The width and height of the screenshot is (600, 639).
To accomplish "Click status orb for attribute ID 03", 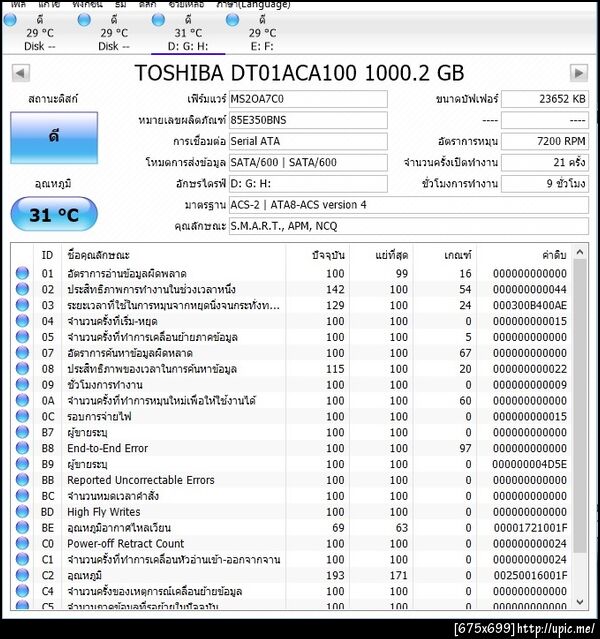I will point(22,305).
